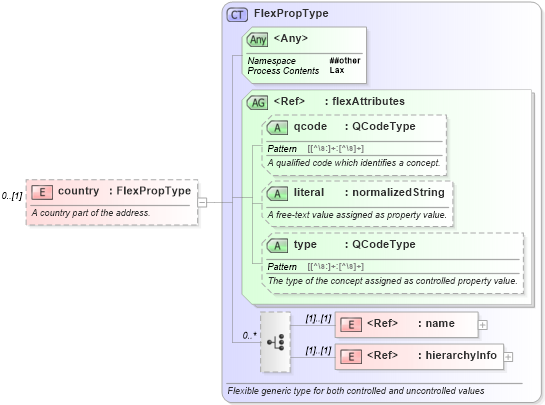Select 'literal : normalizedString' label
This screenshot has width=545, height=405.
[369, 192]
